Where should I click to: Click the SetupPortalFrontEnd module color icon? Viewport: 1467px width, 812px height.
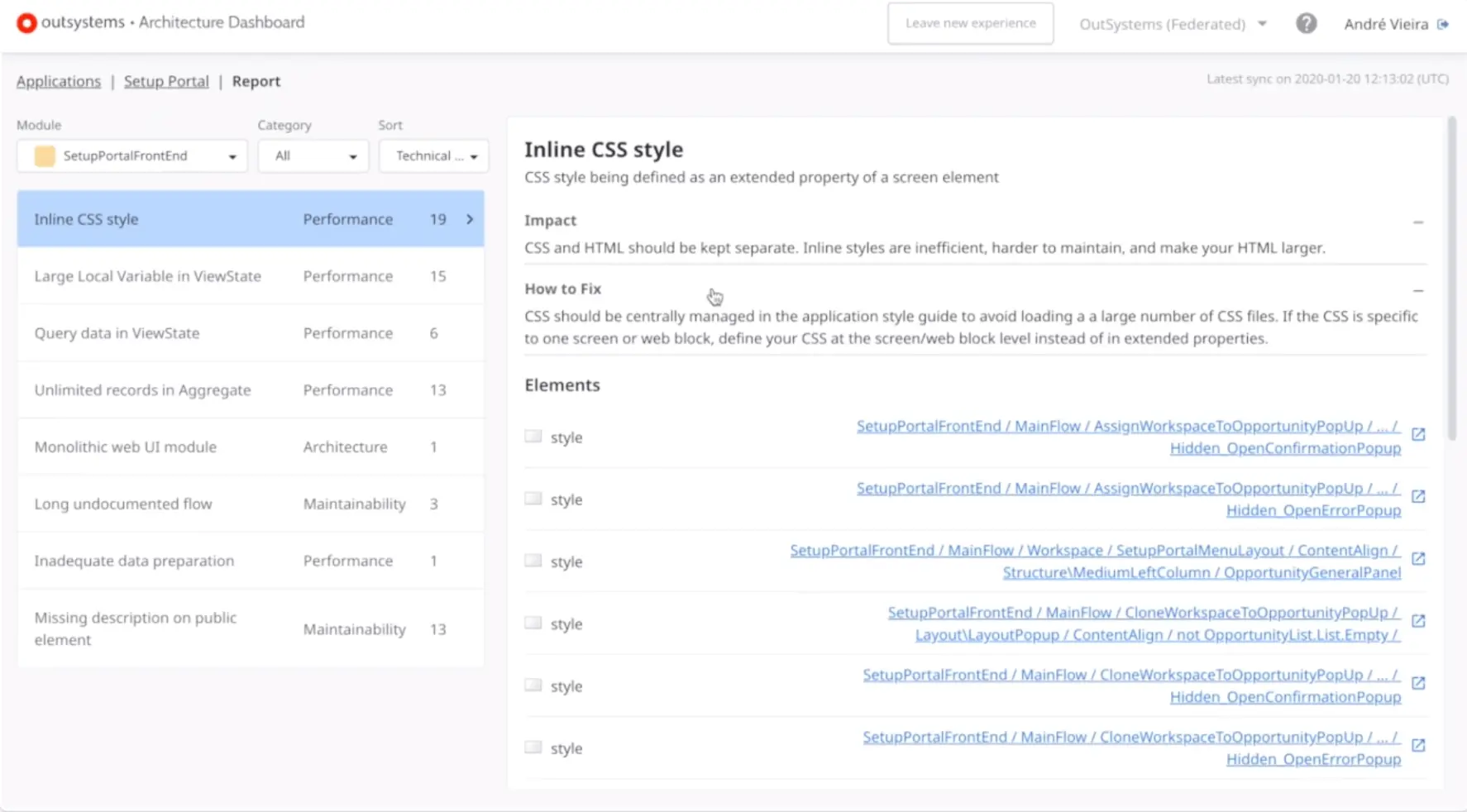click(45, 155)
